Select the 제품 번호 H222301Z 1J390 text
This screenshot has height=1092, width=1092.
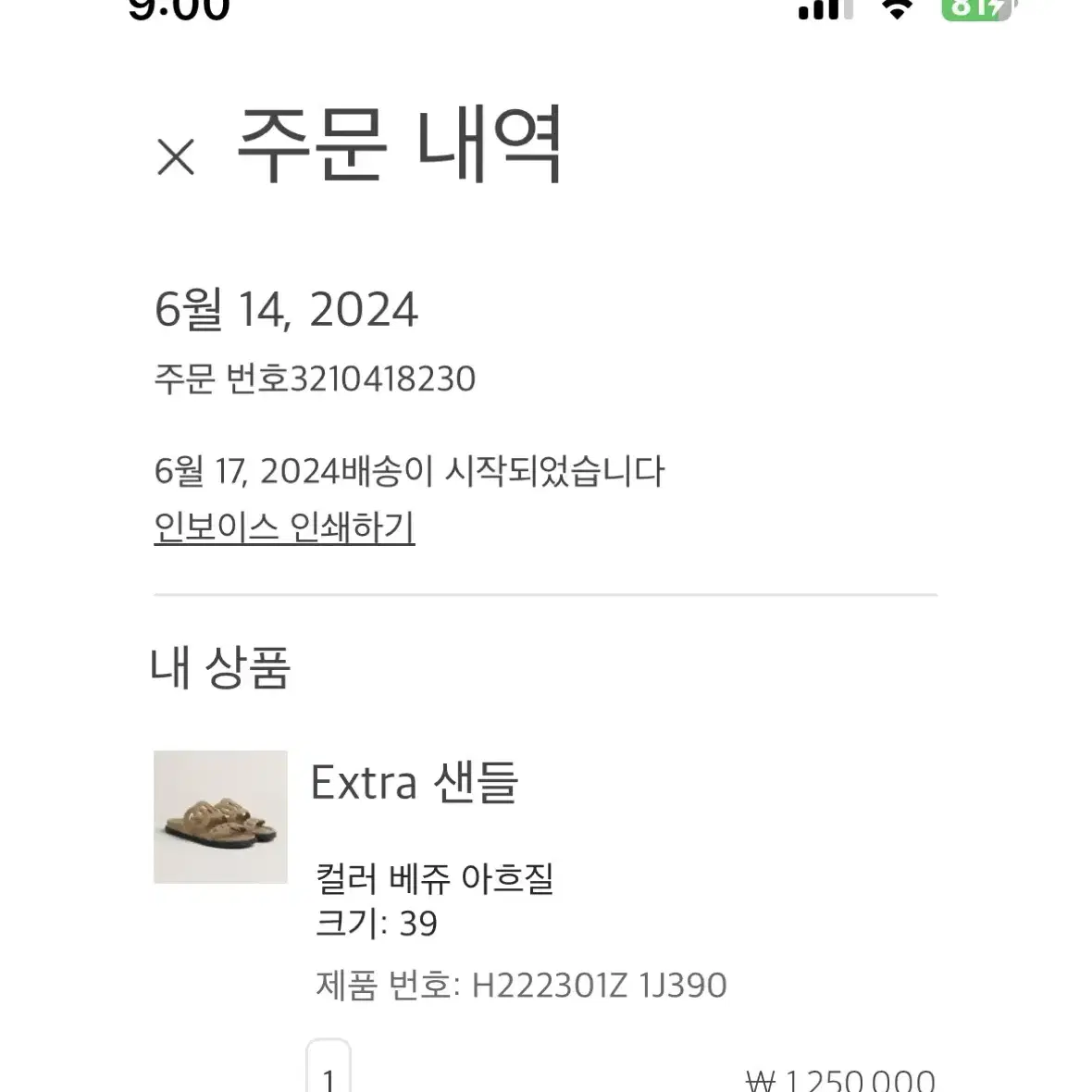[521, 986]
